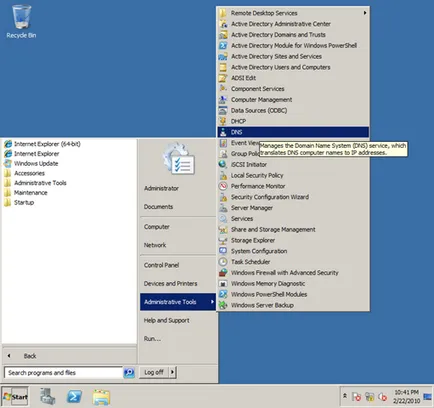The image size is (434, 408).
Task: Open Control Panel from Start menu
Action: (x=161, y=265)
